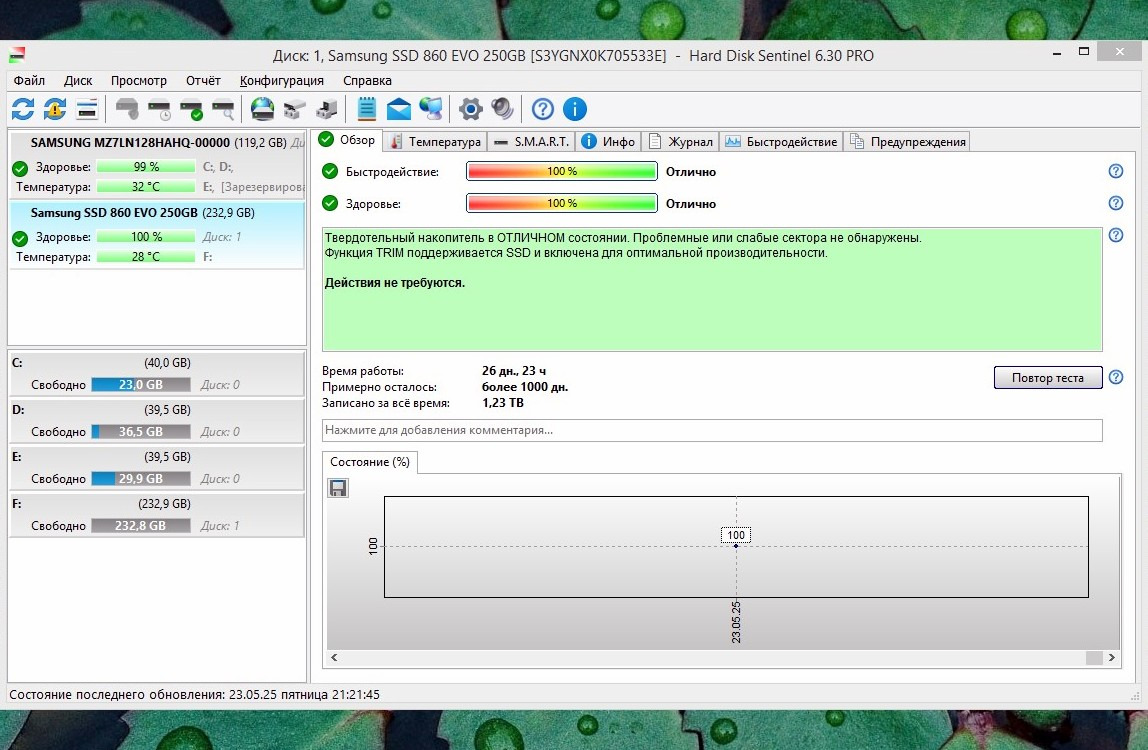The image size is (1148, 750).
Task: Click the disk with magnifier toolbar icon
Action: (222, 109)
